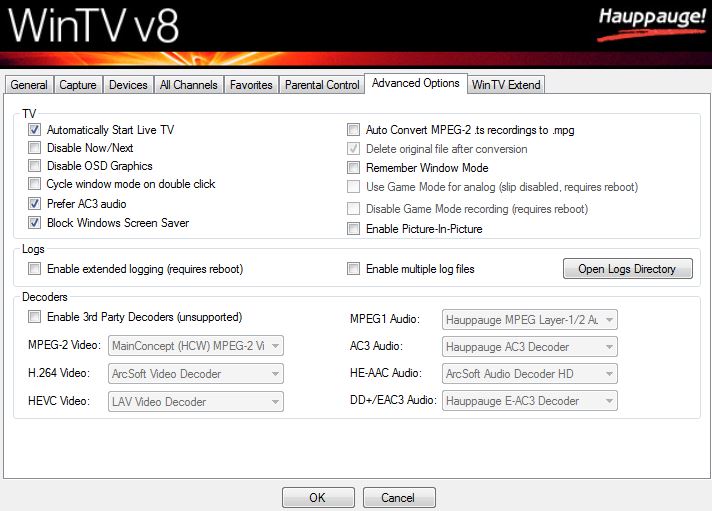Image resolution: width=712 pixels, height=511 pixels.
Task: Click the Decoders group heading
Action: [x=44, y=297]
